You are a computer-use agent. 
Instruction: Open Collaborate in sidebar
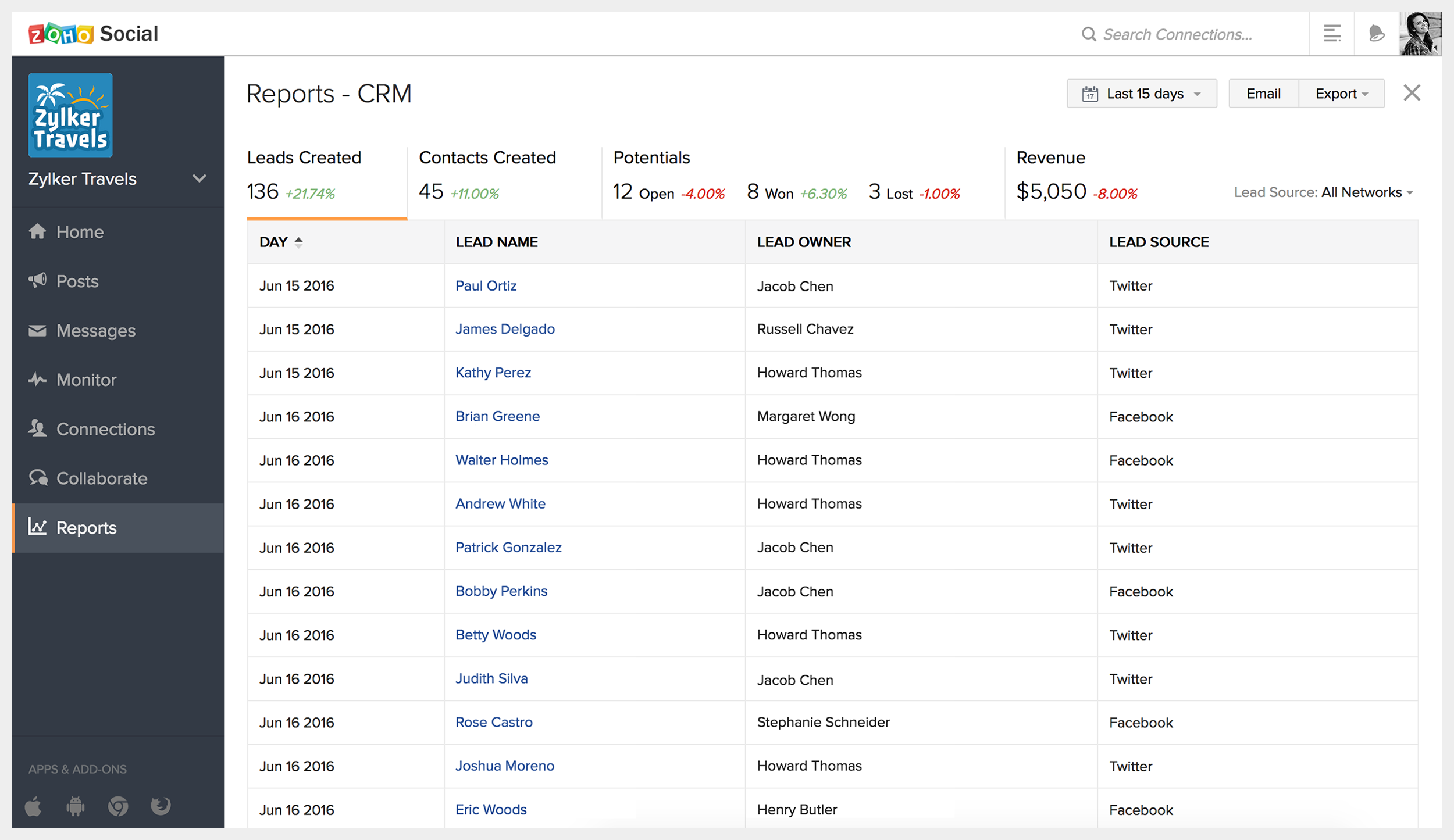101,478
